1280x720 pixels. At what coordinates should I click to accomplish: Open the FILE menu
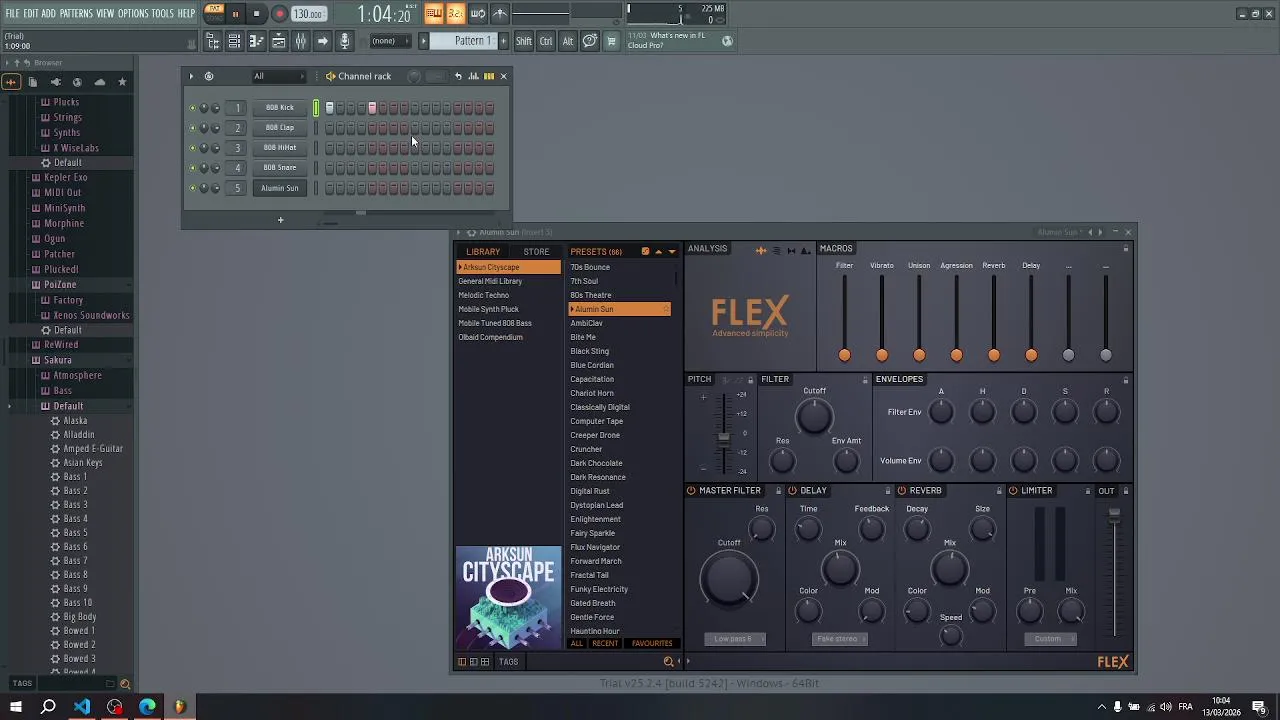pos(13,14)
